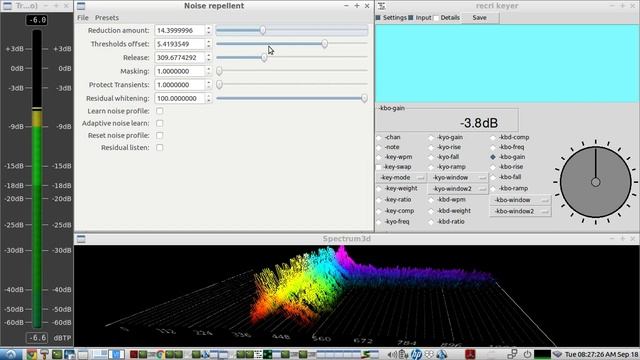The width and height of the screenshot is (640, 360).
Task: Enable the Residual listen checkbox
Action: pyautogui.click(x=160, y=148)
